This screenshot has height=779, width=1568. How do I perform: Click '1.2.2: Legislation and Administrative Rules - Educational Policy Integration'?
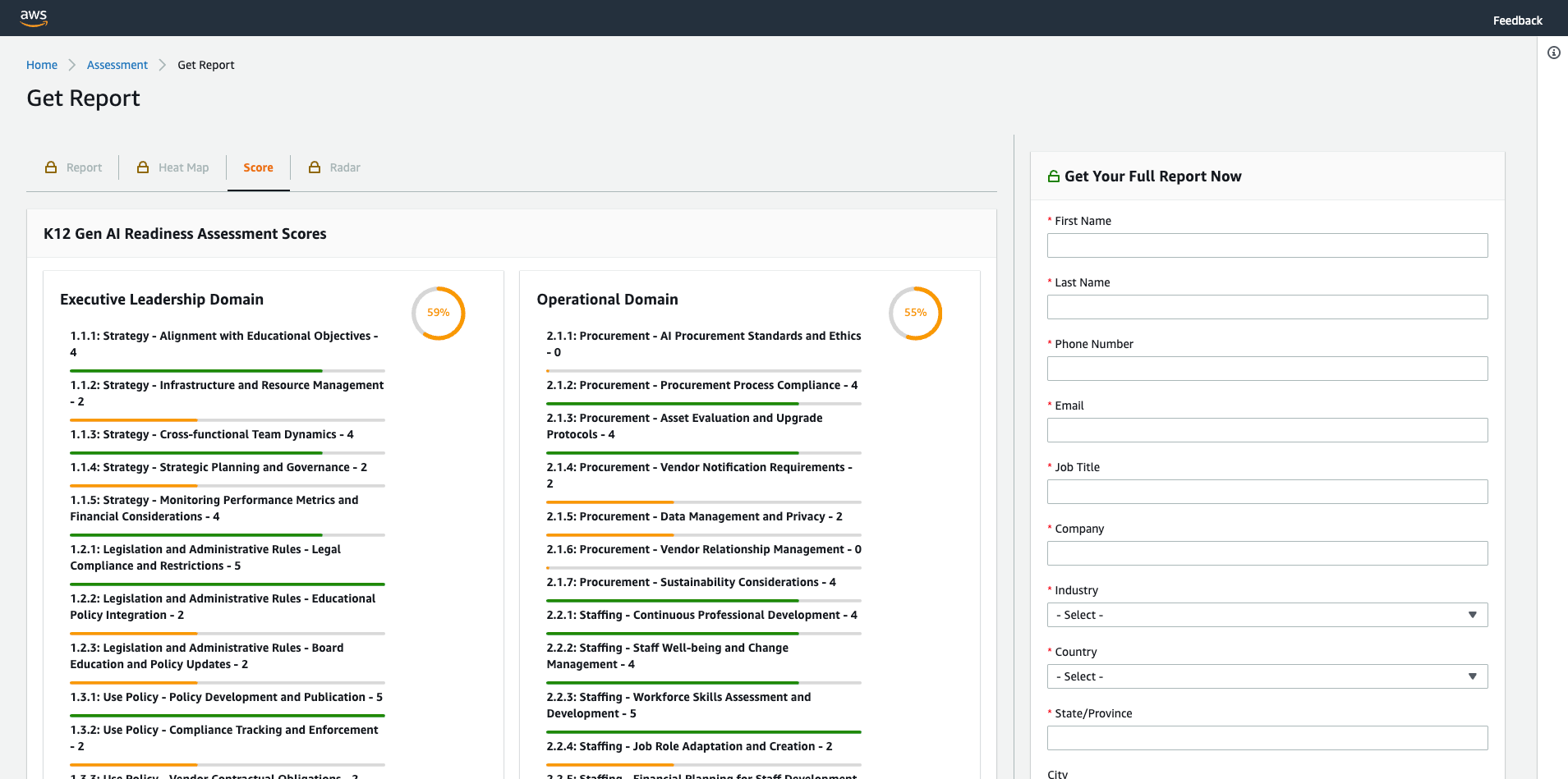point(223,607)
